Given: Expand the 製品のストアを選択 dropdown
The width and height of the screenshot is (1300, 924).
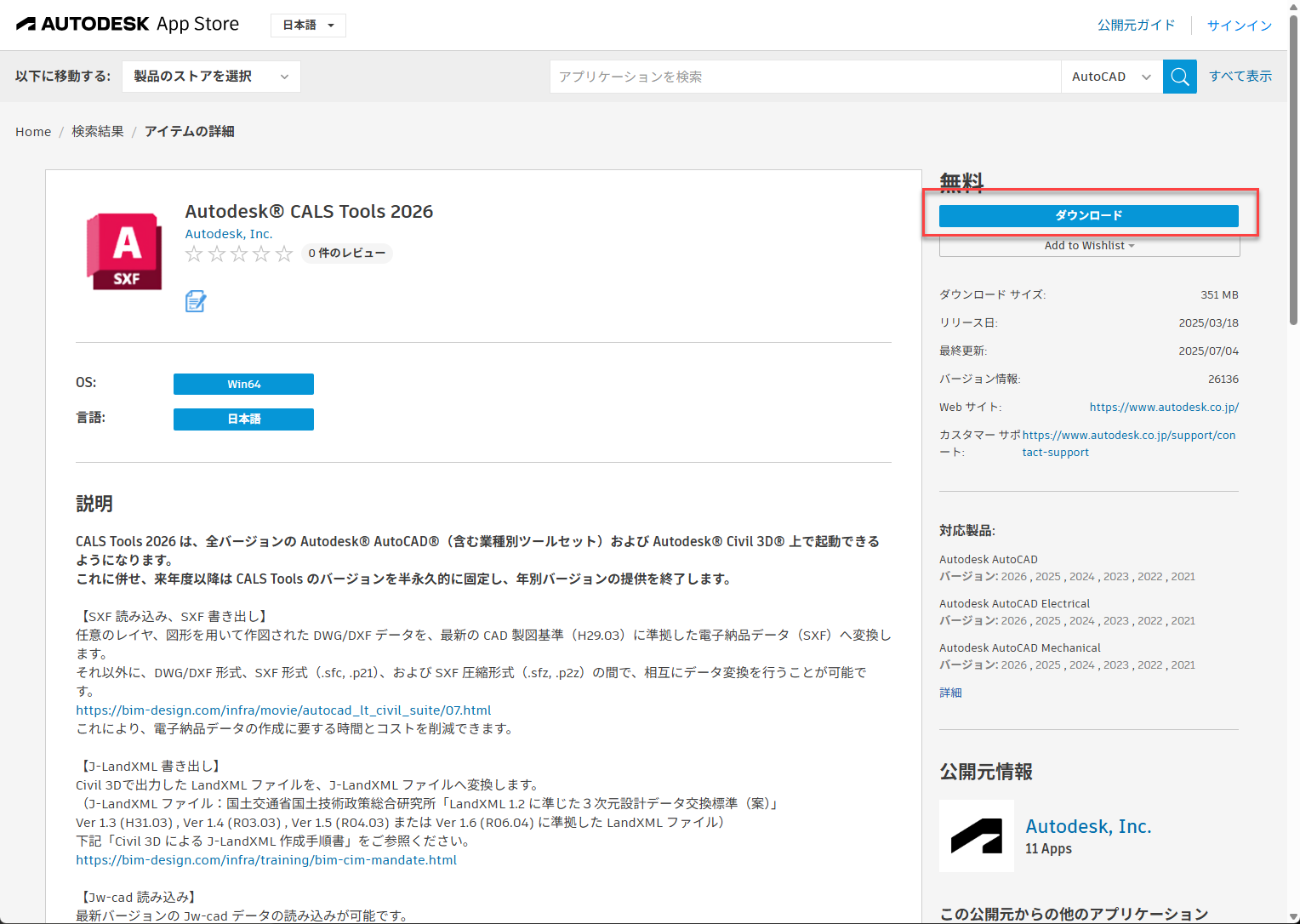Looking at the screenshot, I should pos(211,77).
